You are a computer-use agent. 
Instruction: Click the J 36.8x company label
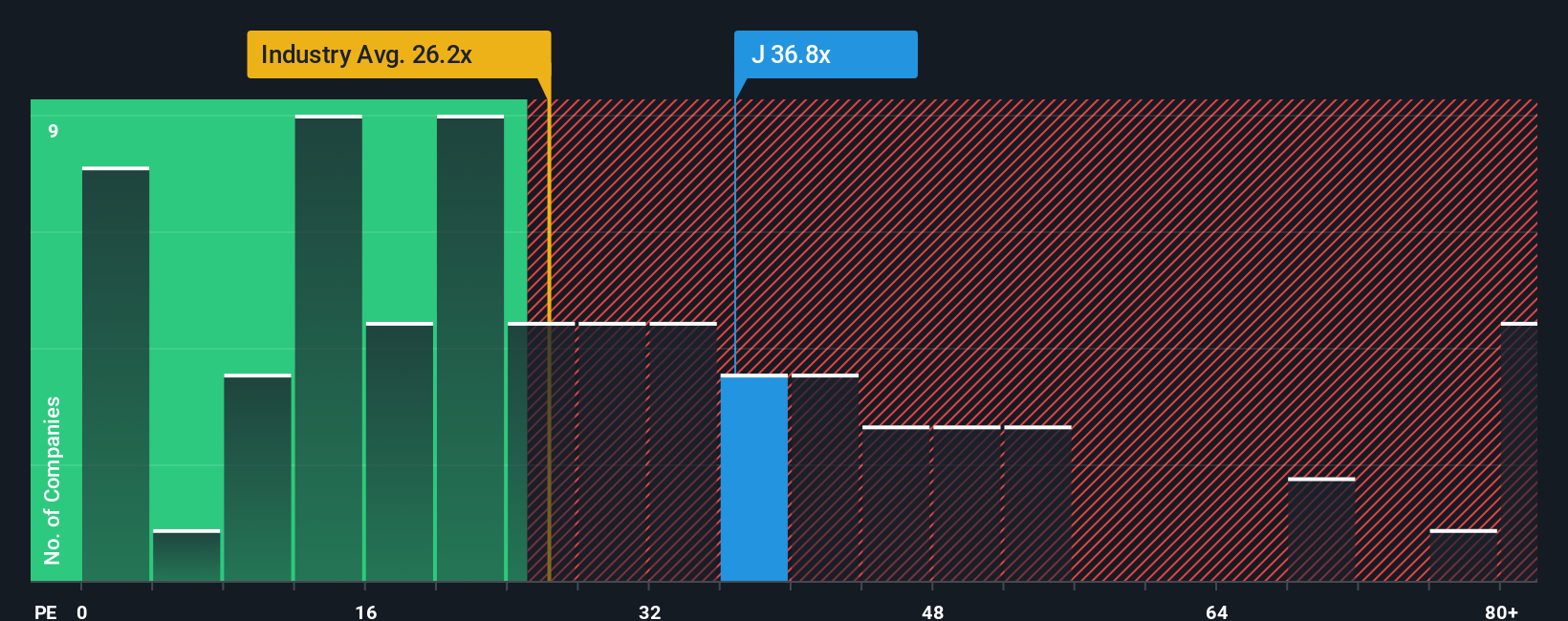pyautogui.click(x=825, y=54)
